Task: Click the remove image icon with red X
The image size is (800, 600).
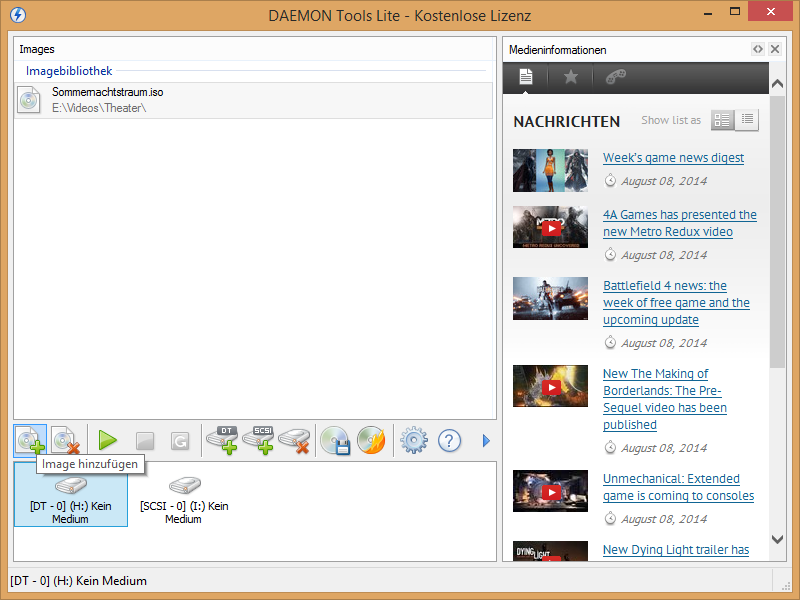Action: tap(66, 440)
